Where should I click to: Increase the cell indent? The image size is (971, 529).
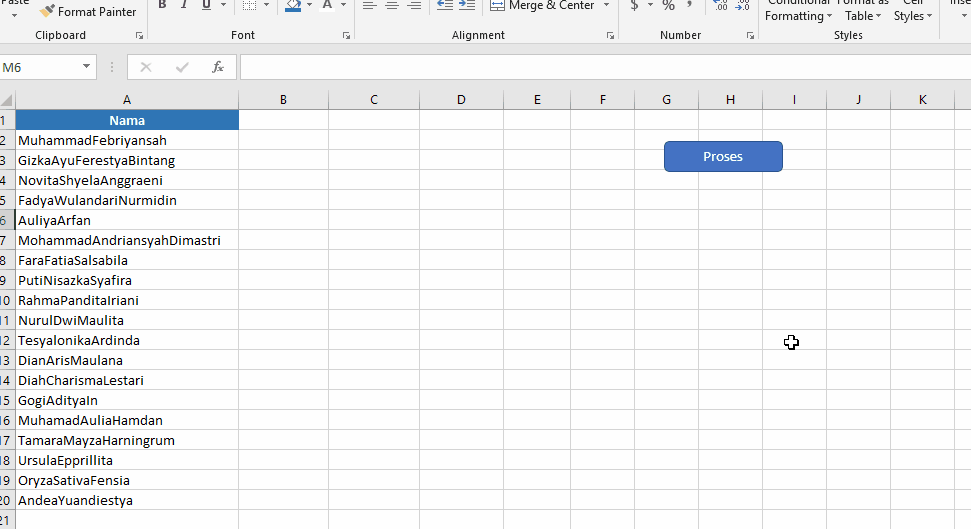[467, 5]
